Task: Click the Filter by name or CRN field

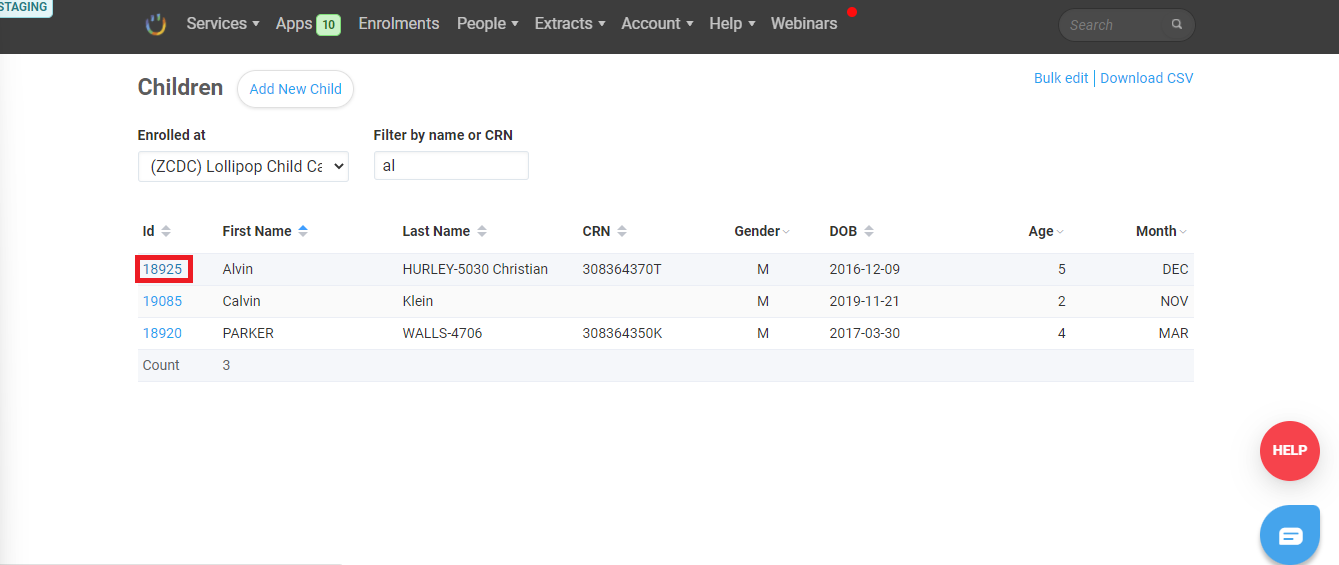Action: [x=451, y=166]
